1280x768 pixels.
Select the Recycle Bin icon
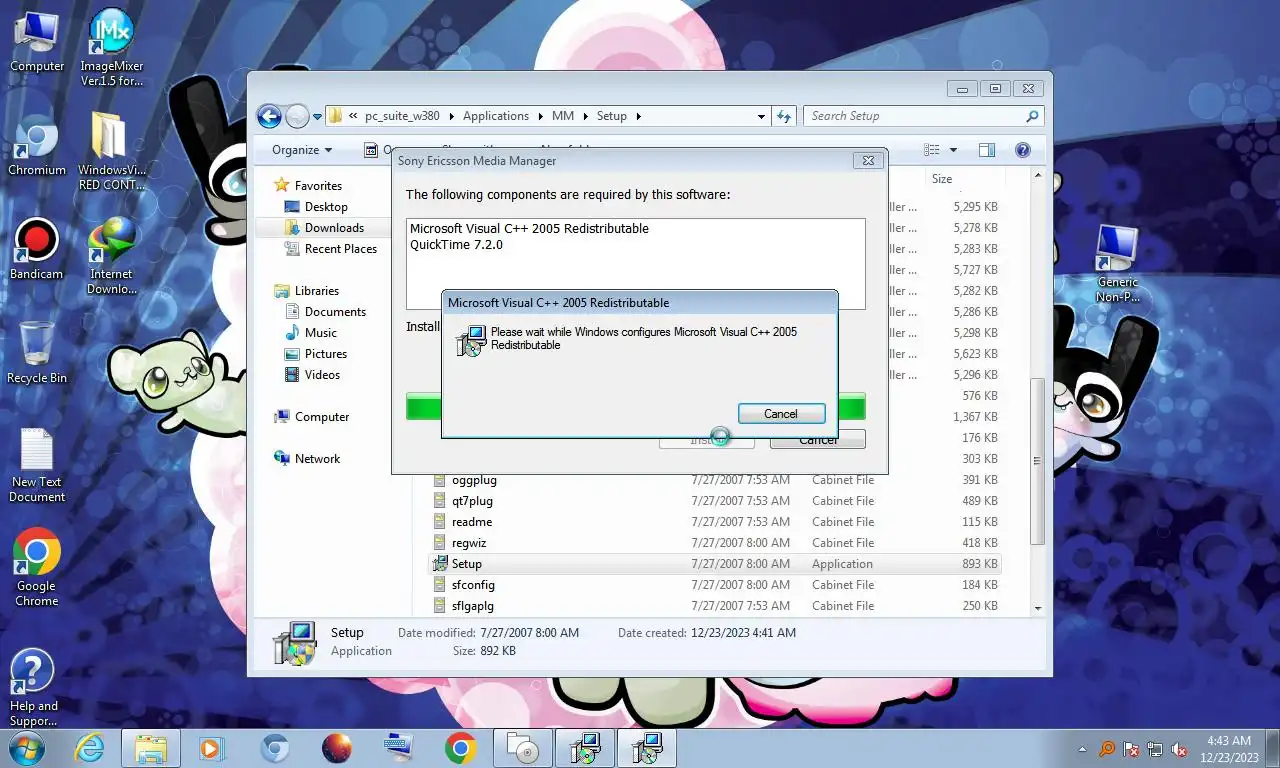(37, 353)
